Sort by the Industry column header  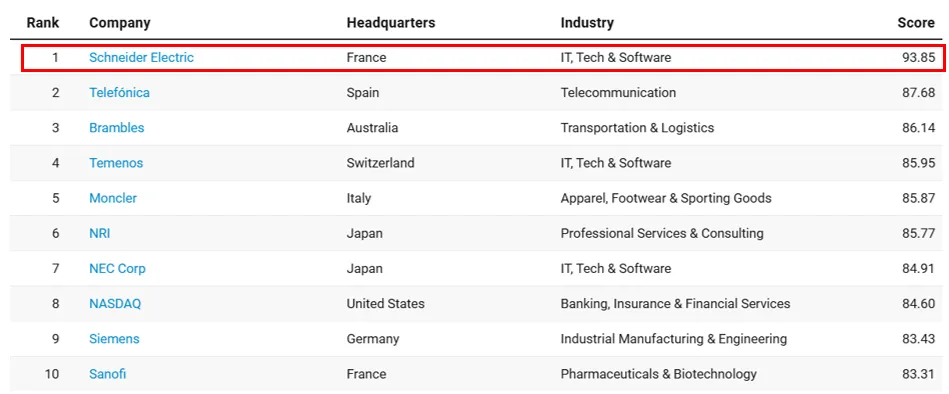coord(587,23)
